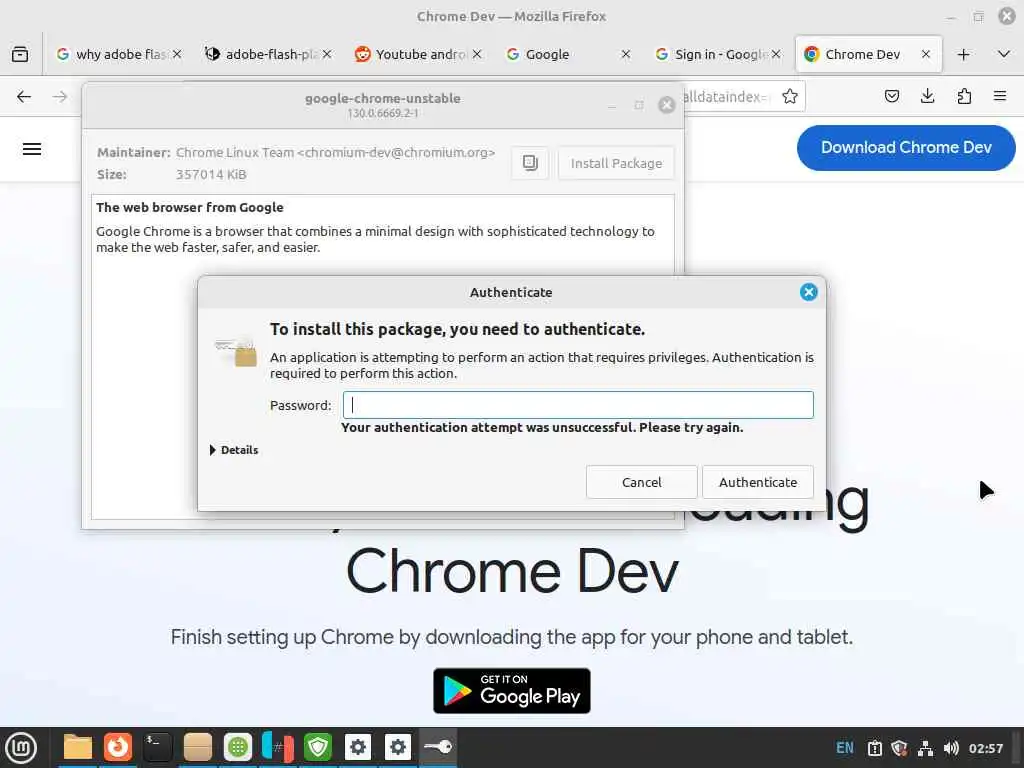The height and width of the screenshot is (768, 1024).
Task: Open the Chrome page navigation hamburger menu
Action: pos(32,149)
